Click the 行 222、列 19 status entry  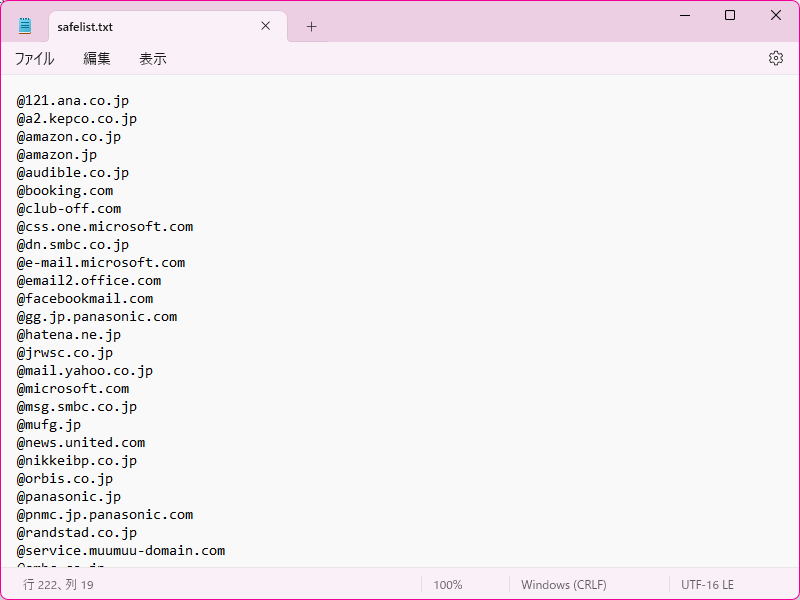point(58,585)
